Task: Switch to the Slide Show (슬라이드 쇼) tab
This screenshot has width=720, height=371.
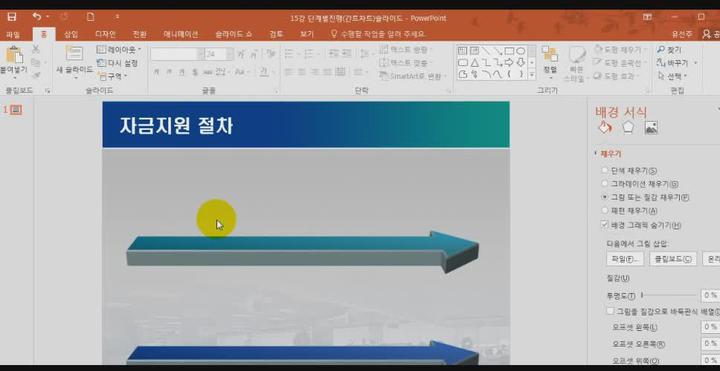Action: click(x=234, y=34)
